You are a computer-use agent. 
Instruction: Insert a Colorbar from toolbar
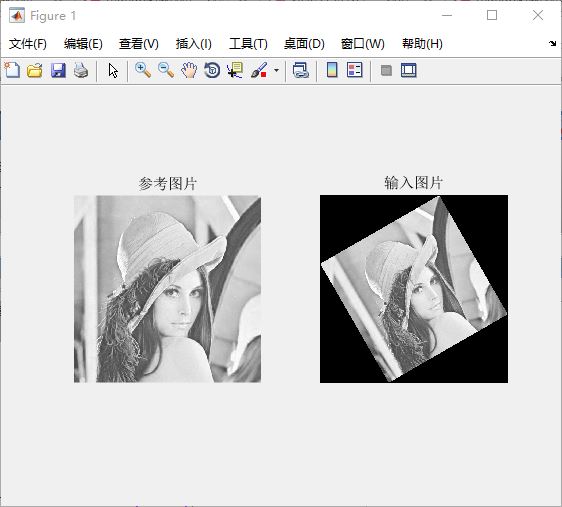click(332, 70)
